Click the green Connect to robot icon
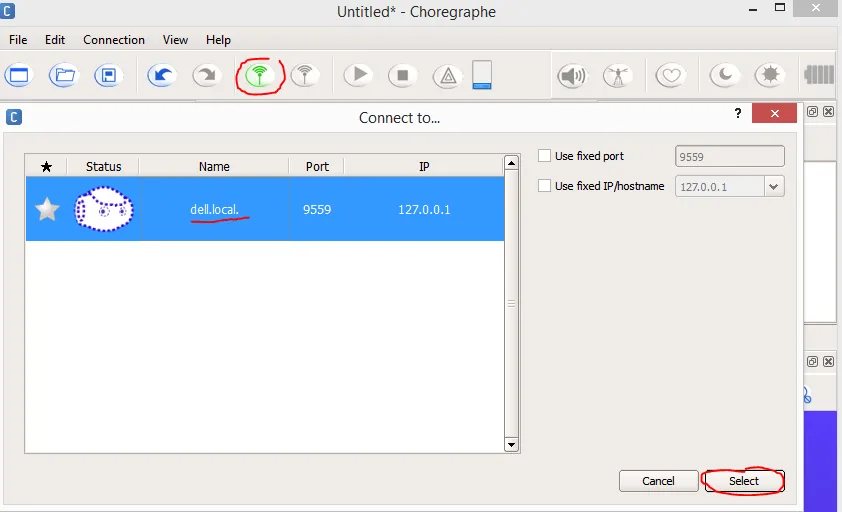 pyautogui.click(x=259, y=75)
